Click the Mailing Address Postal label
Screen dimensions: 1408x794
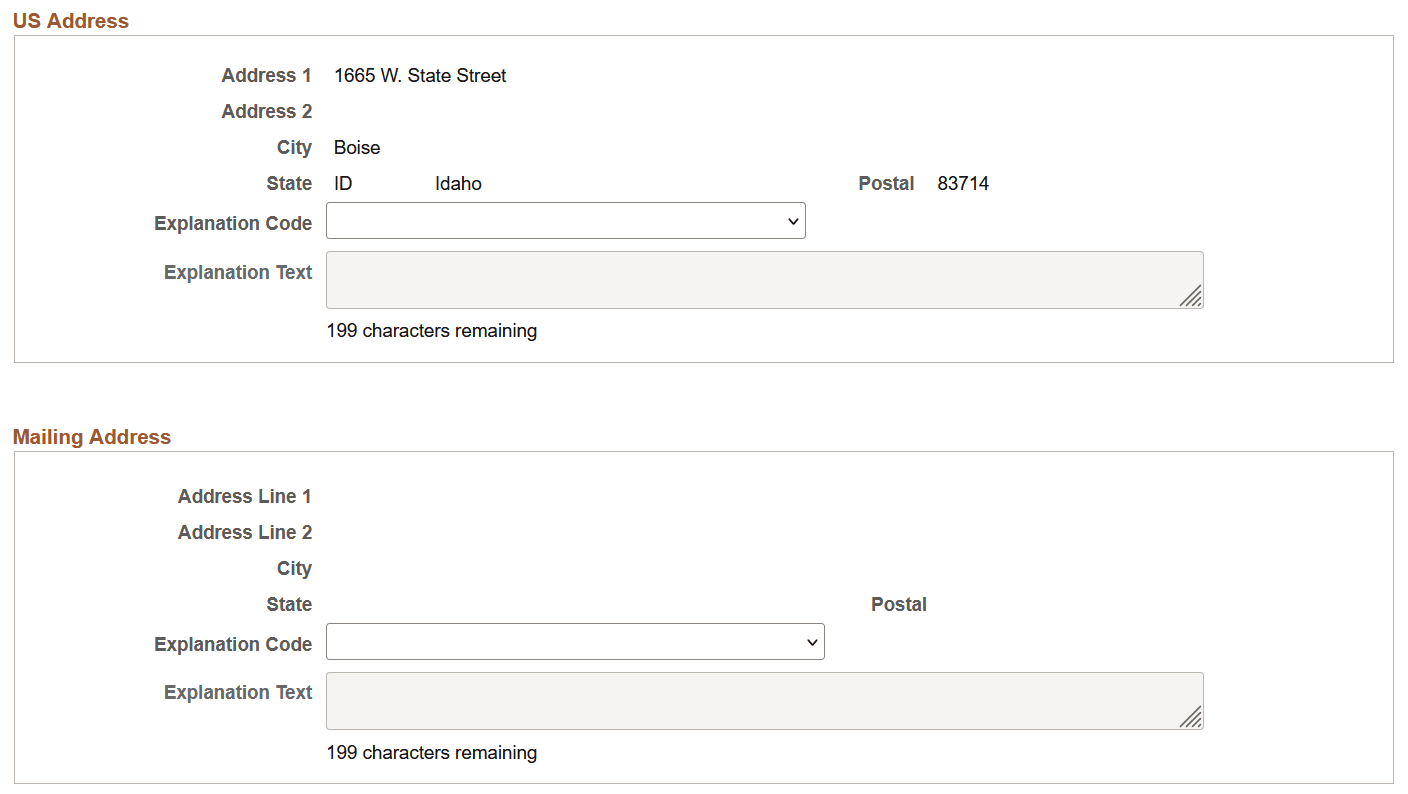click(x=898, y=604)
